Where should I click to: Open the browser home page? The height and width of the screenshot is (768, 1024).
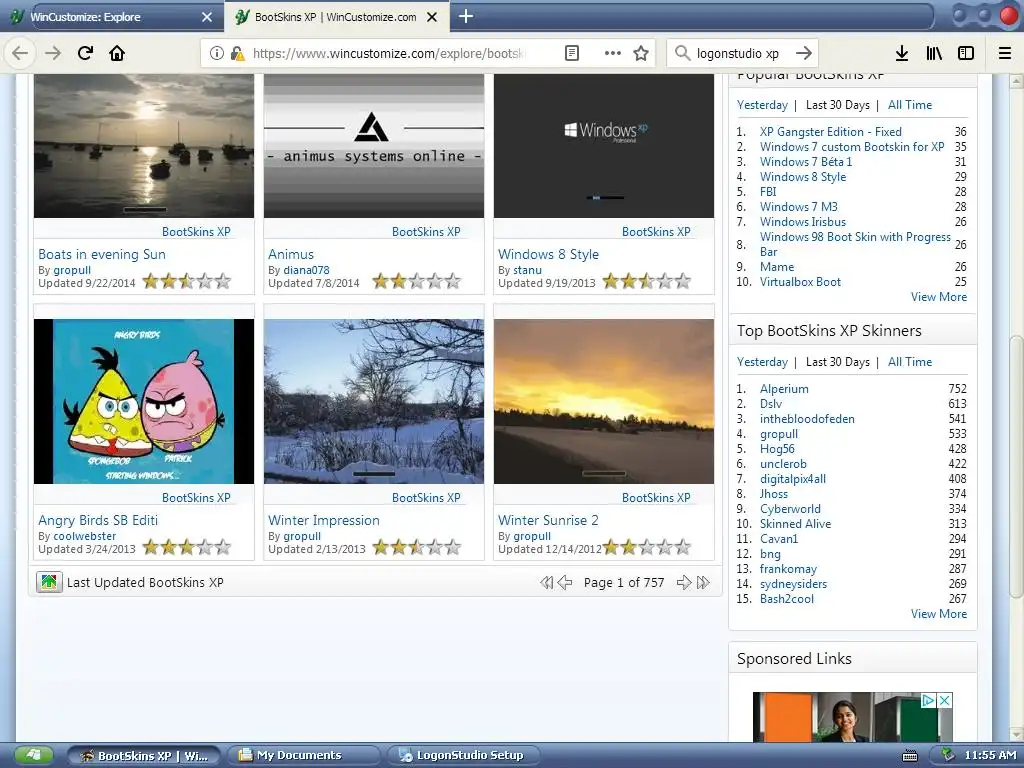(x=117, y=53)
